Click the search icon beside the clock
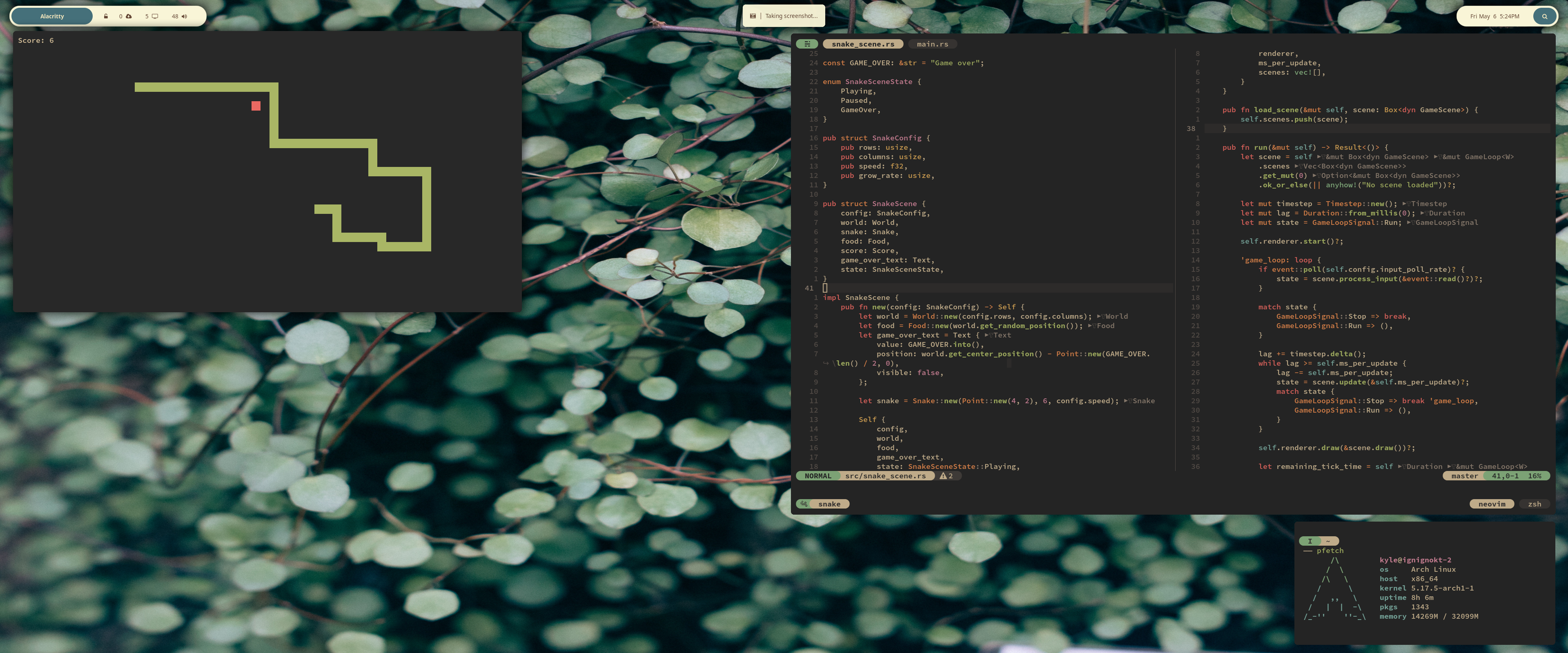The width and height of the screenshot is (1568, 653). (x=1544, y=16)
